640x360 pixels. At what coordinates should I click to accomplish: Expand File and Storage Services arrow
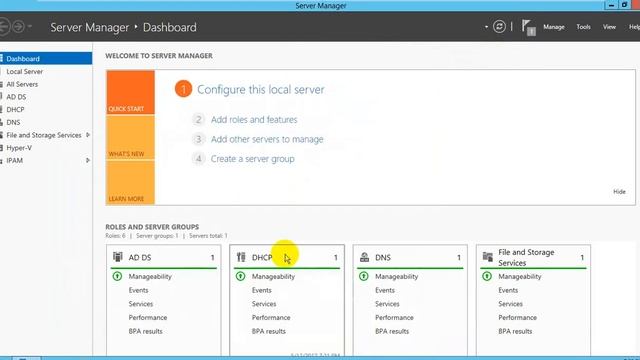[x=88, y=135]
